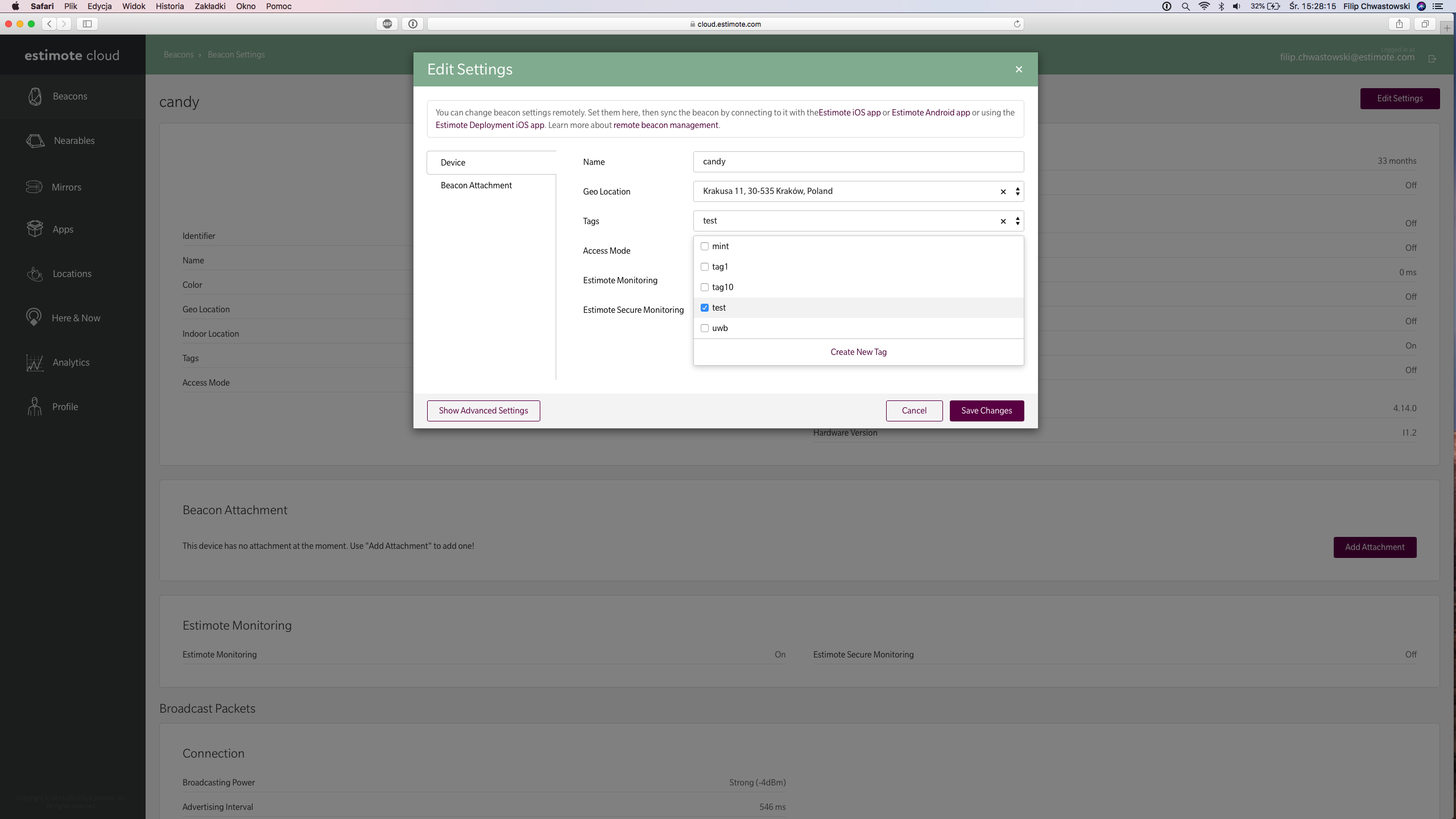
Task: Click the Name input field containing candy
Action: pyautogui.click(x=858, y=162)
